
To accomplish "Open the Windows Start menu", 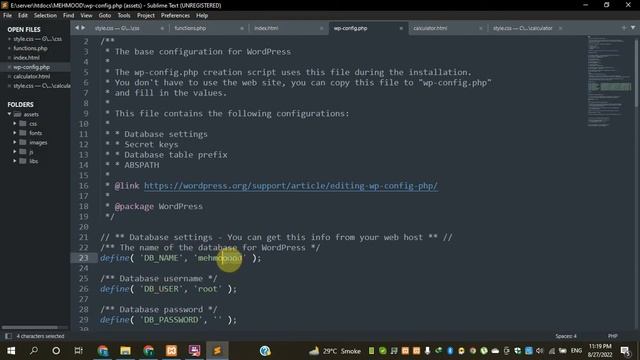I will coord(11,351).
